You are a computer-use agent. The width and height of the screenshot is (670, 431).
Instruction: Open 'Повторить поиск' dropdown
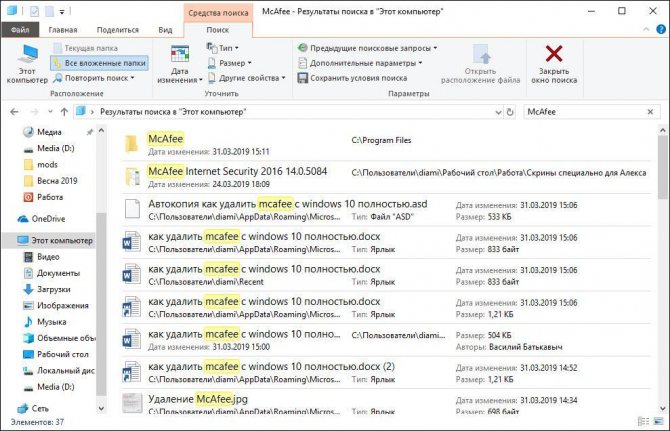point(94,78)
